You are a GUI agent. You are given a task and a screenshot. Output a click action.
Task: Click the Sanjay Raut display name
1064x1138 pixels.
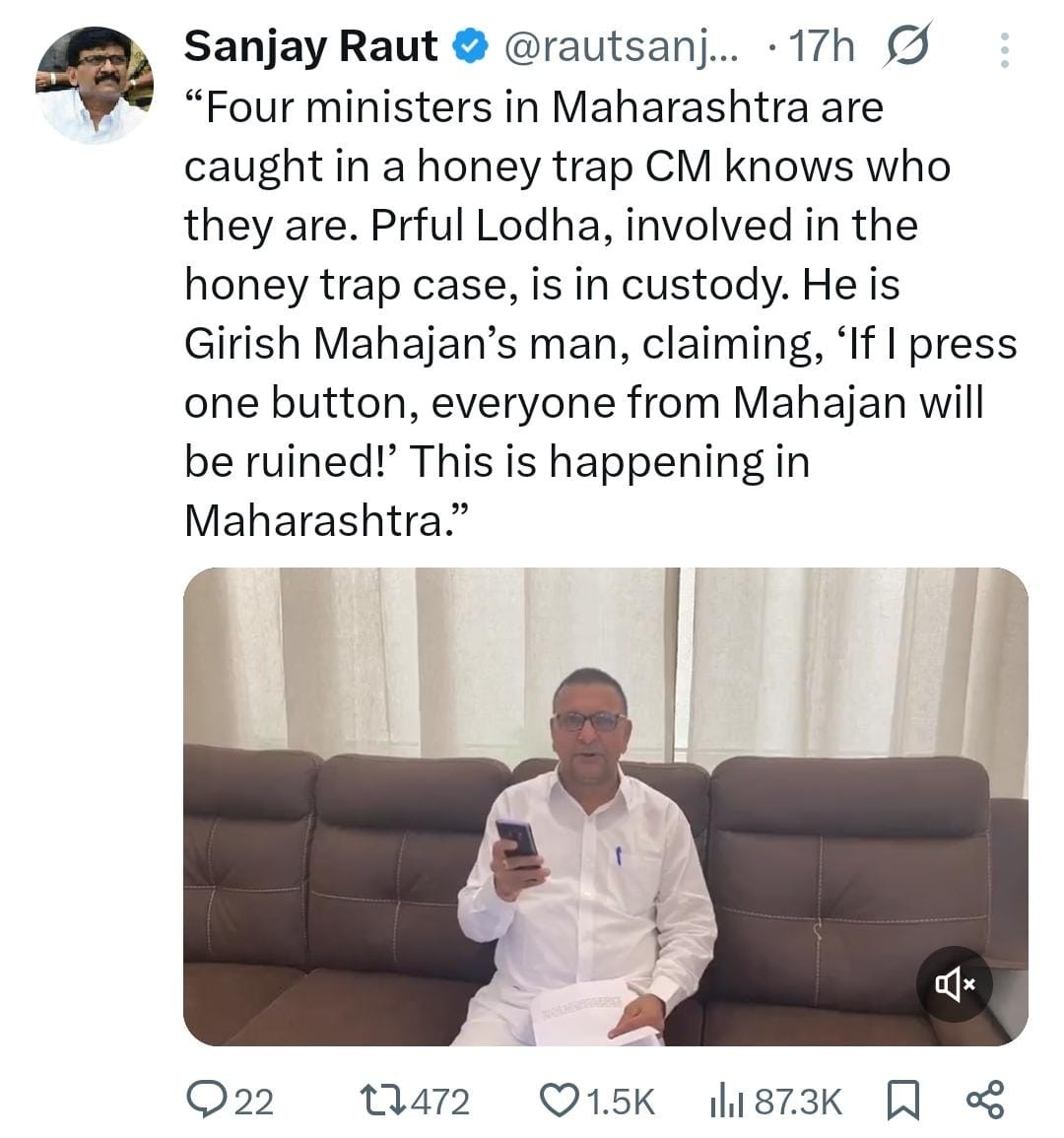[x=310, y=46]
